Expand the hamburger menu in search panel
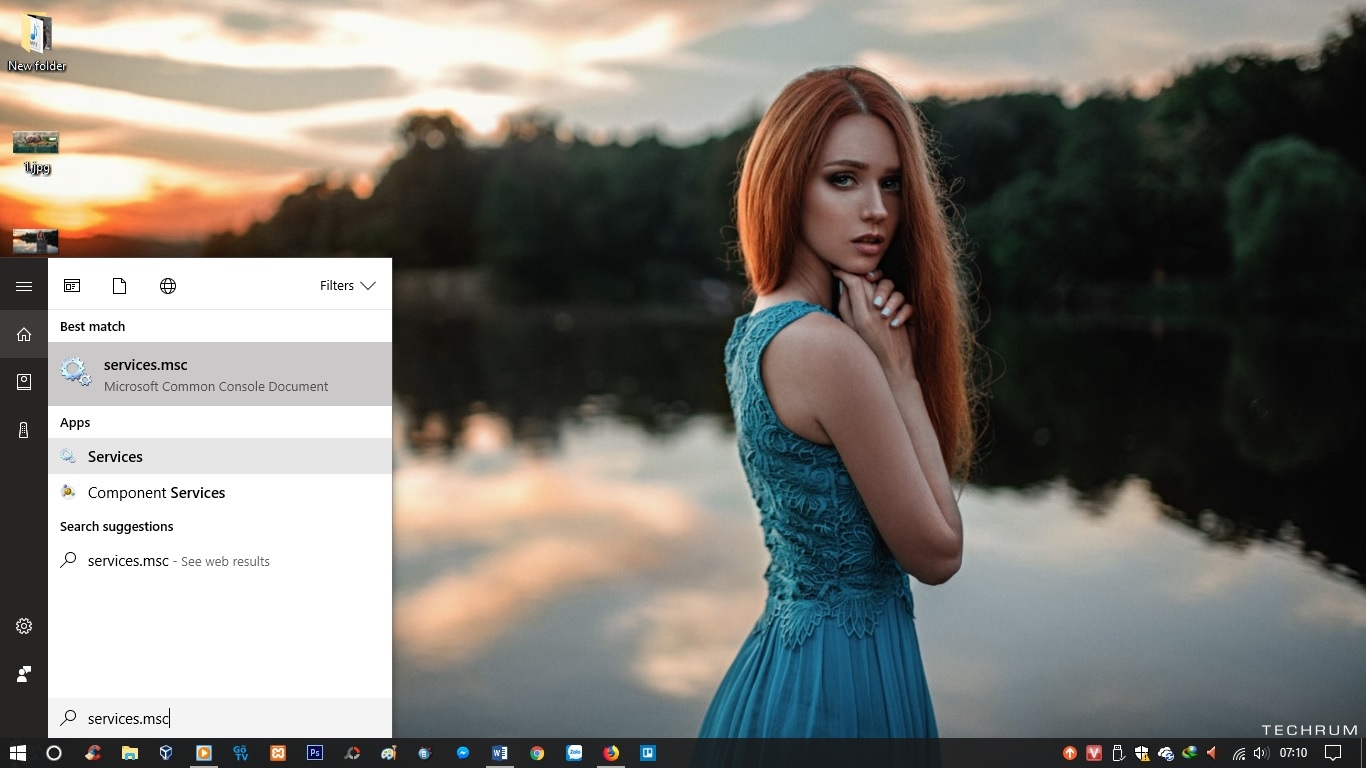Viewport: 1366px width, 768px height. pyautogui.click(x=24, y=286)
